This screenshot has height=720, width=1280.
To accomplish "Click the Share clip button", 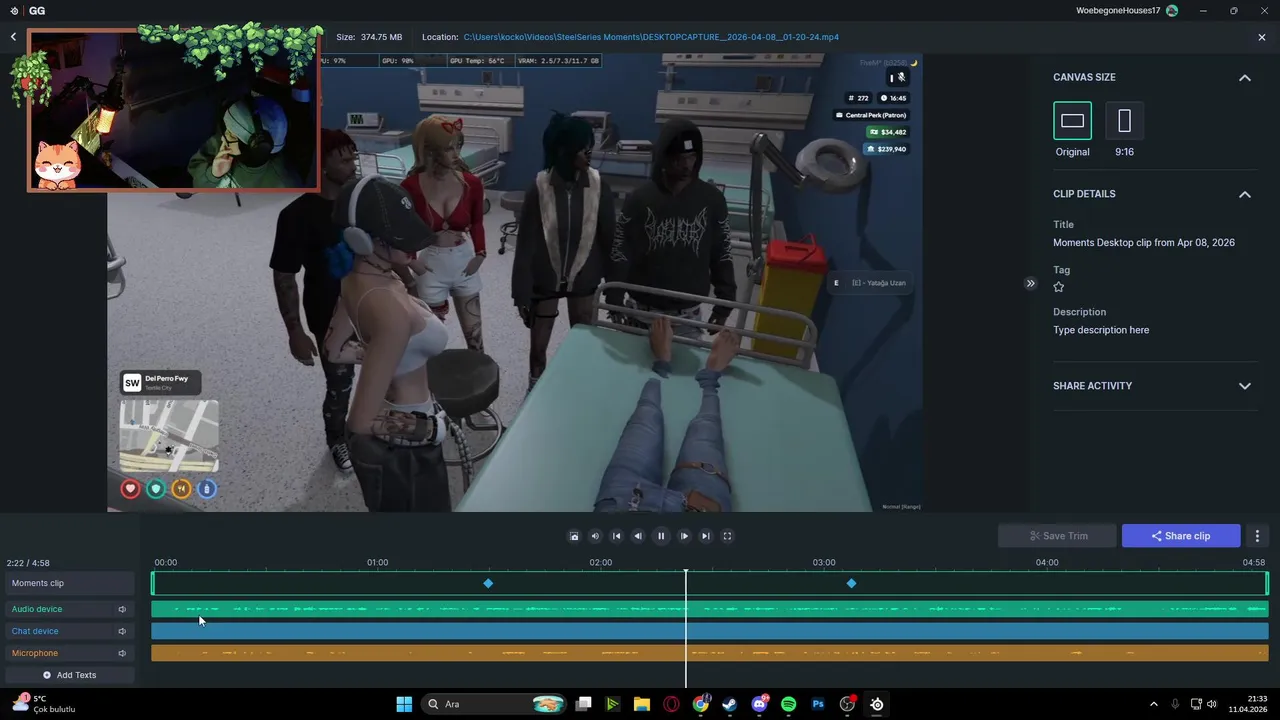I will [x=1181, y=536].
